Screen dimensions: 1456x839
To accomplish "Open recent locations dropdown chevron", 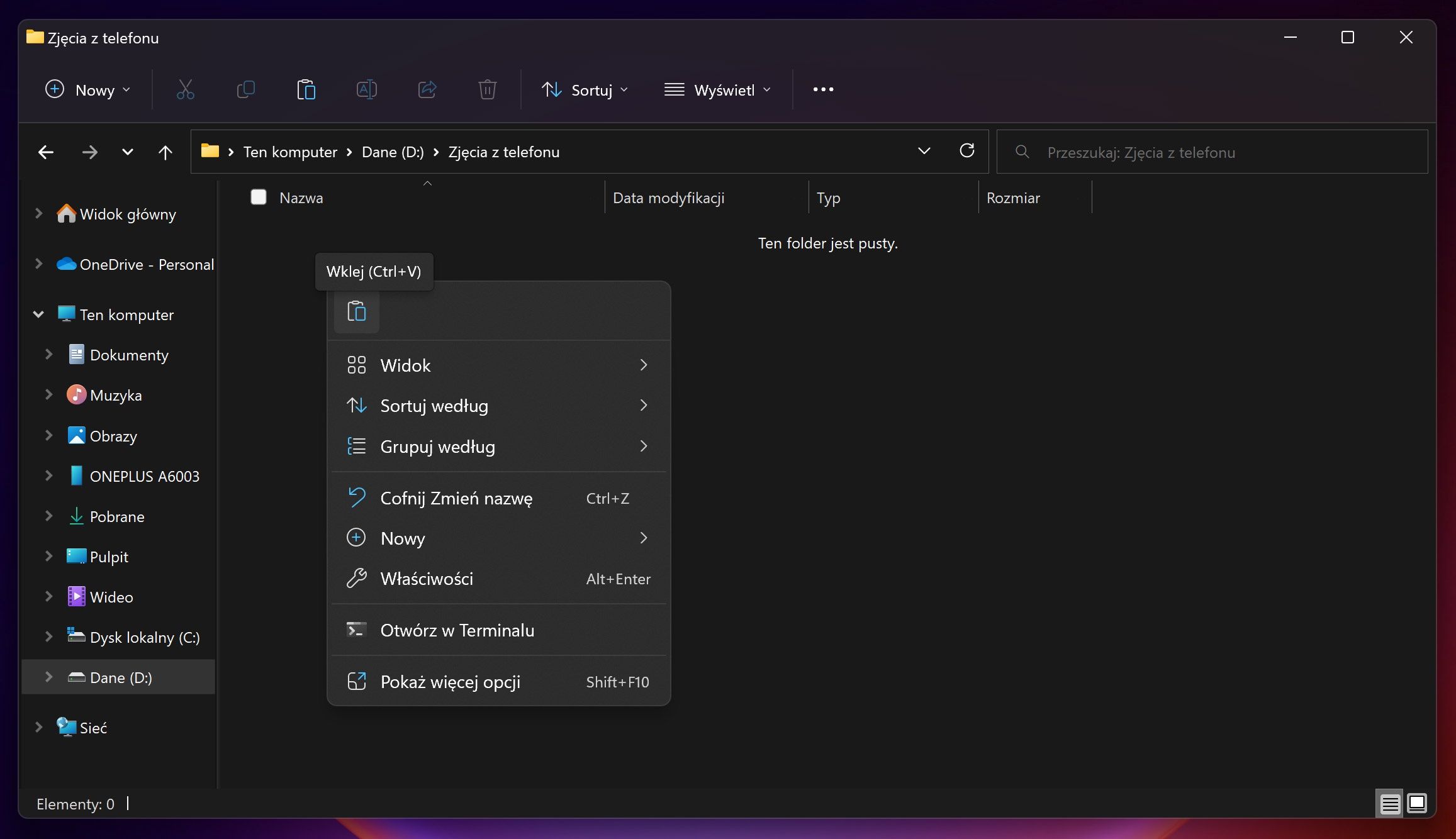I will (x=128, y=152).
